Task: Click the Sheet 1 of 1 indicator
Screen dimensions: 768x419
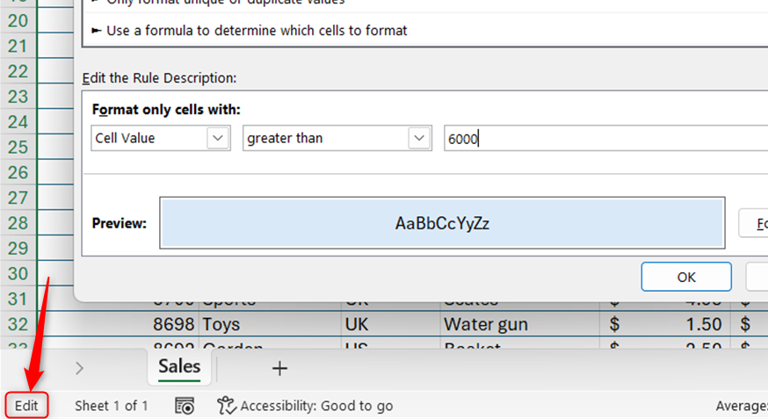Action: point(111,406)
